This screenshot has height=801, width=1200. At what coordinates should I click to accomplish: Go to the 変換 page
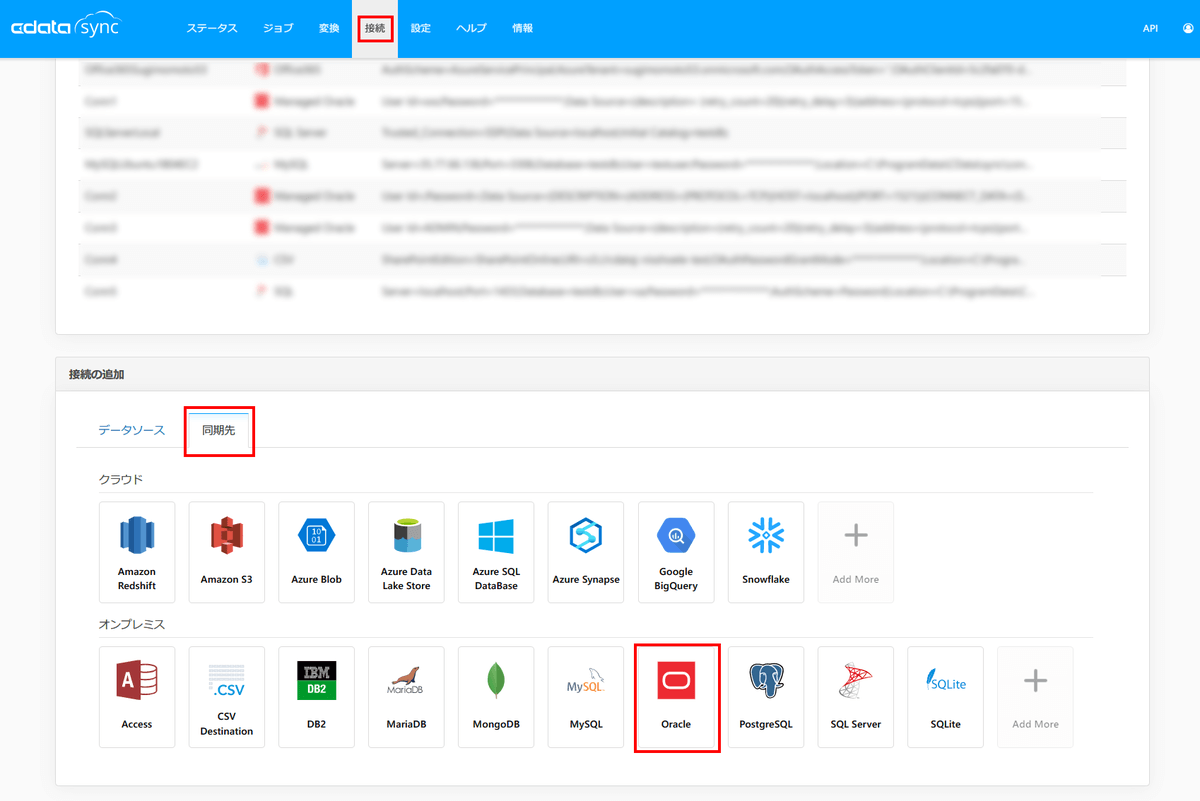pyautogui.click(x=329, y=28)
